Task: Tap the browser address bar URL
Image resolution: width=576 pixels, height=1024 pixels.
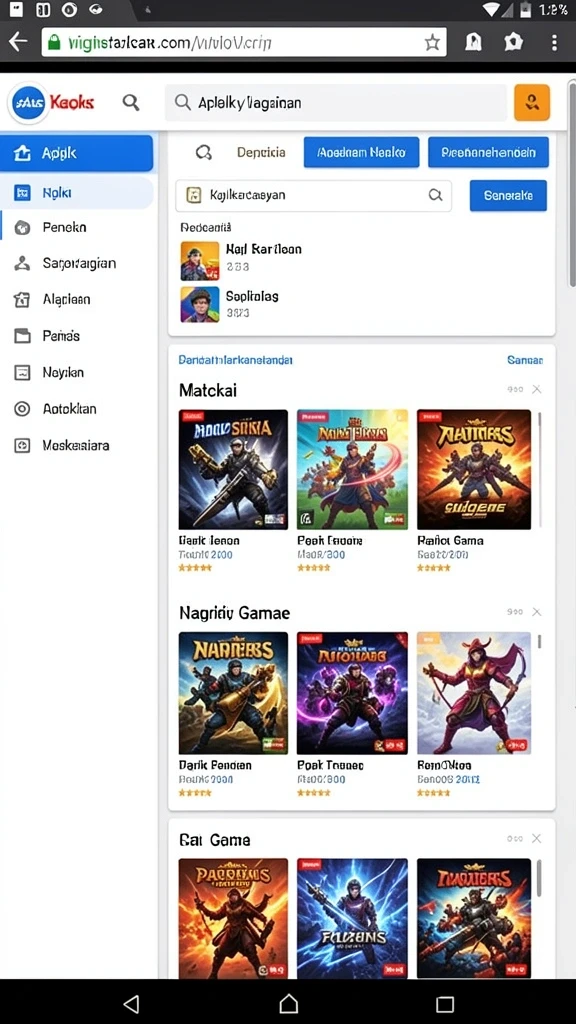Action: tap(244, 42)
